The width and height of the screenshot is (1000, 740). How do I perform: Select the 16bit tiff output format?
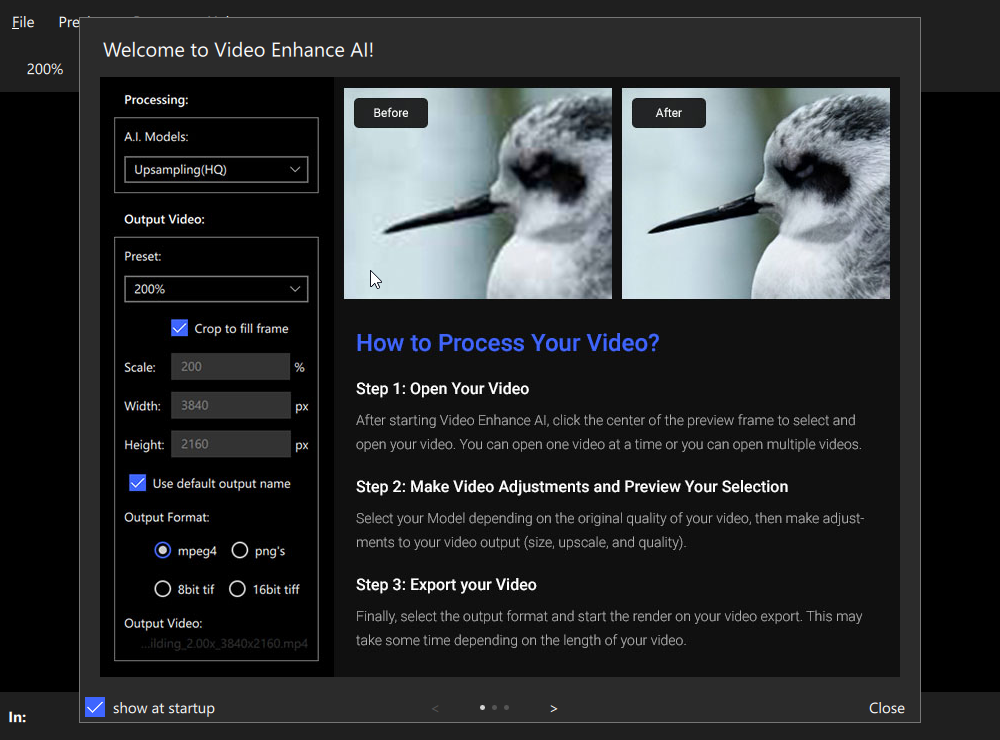[x=237, y=589]
